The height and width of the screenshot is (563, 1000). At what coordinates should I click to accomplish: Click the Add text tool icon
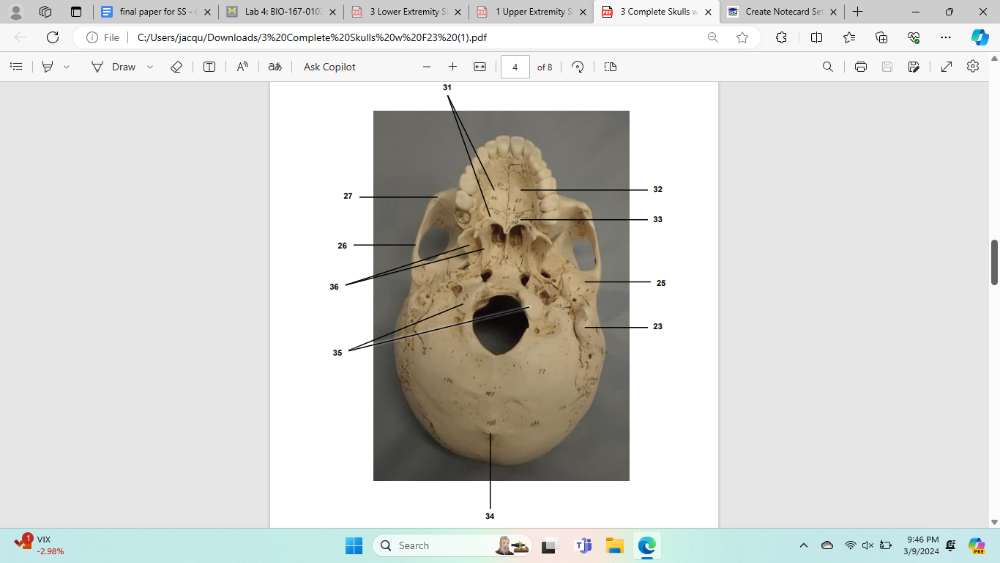(209, 67)
